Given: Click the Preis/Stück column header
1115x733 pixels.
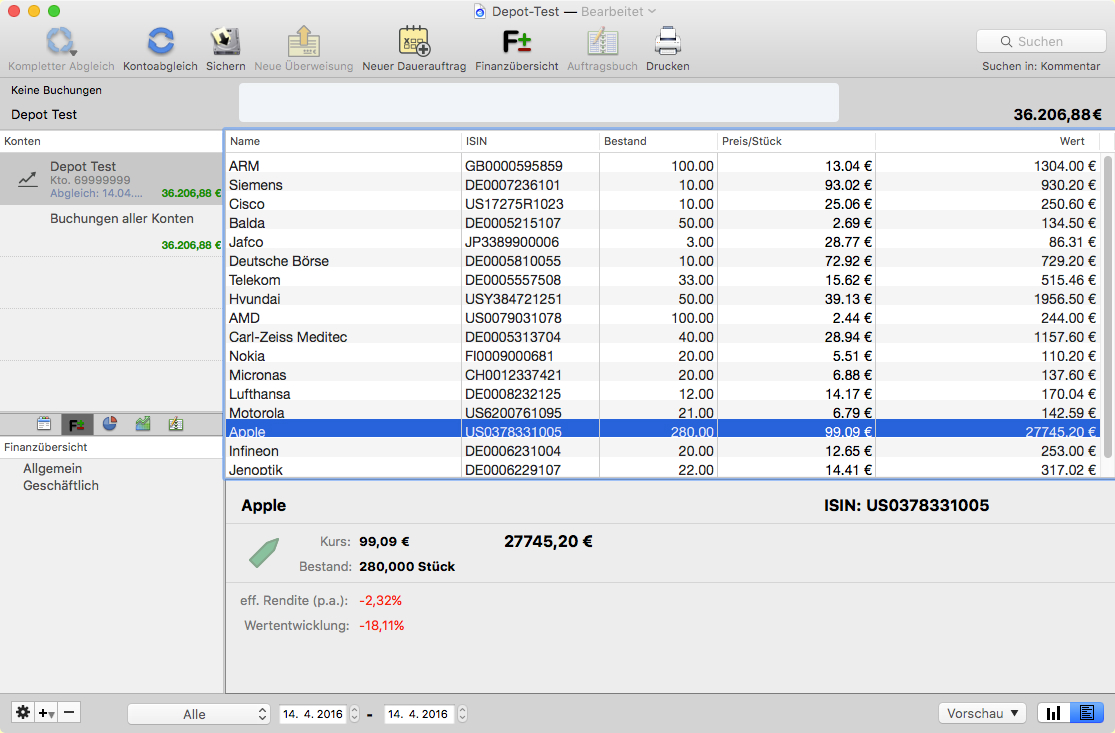Looking at the screenshot, I should coord(795,141).
